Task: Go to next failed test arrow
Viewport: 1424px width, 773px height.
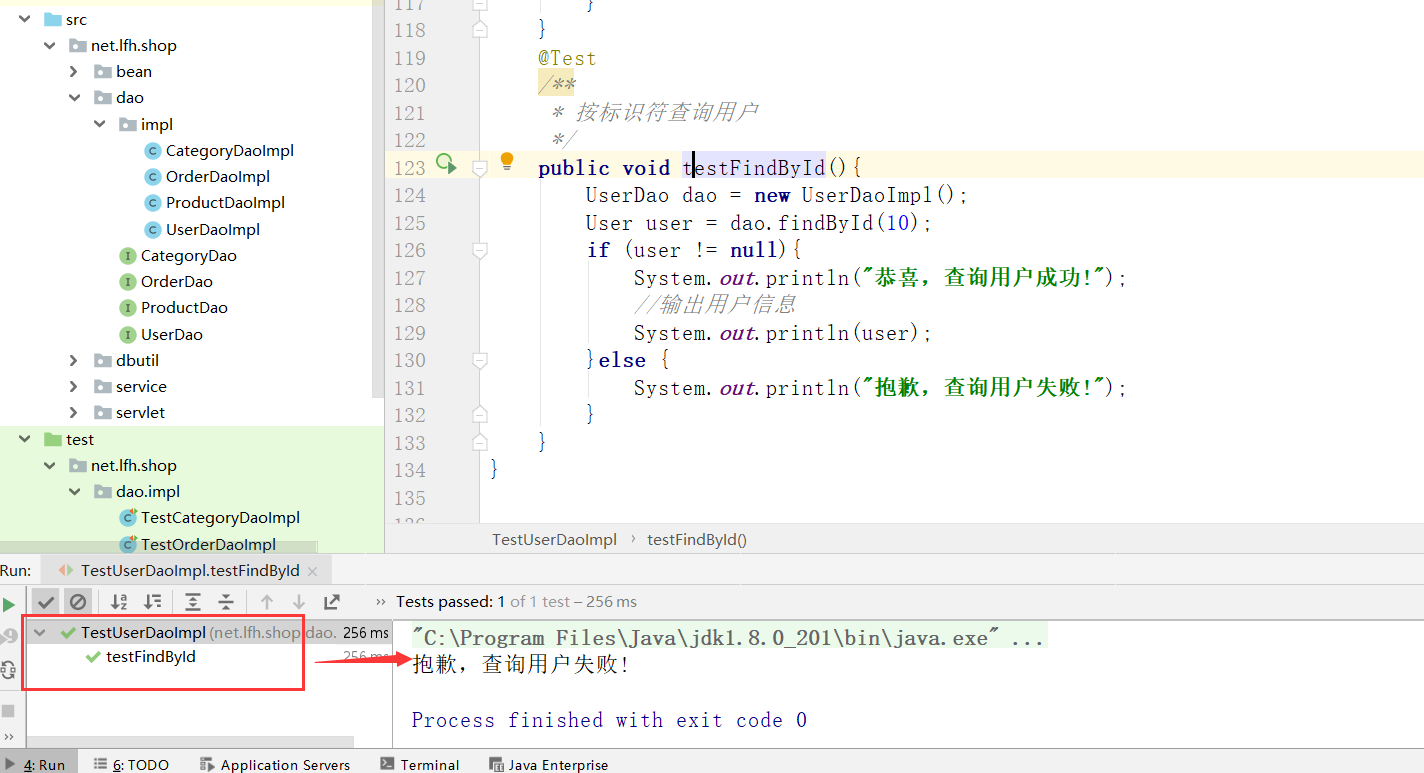Action: [x=298, y=602]
